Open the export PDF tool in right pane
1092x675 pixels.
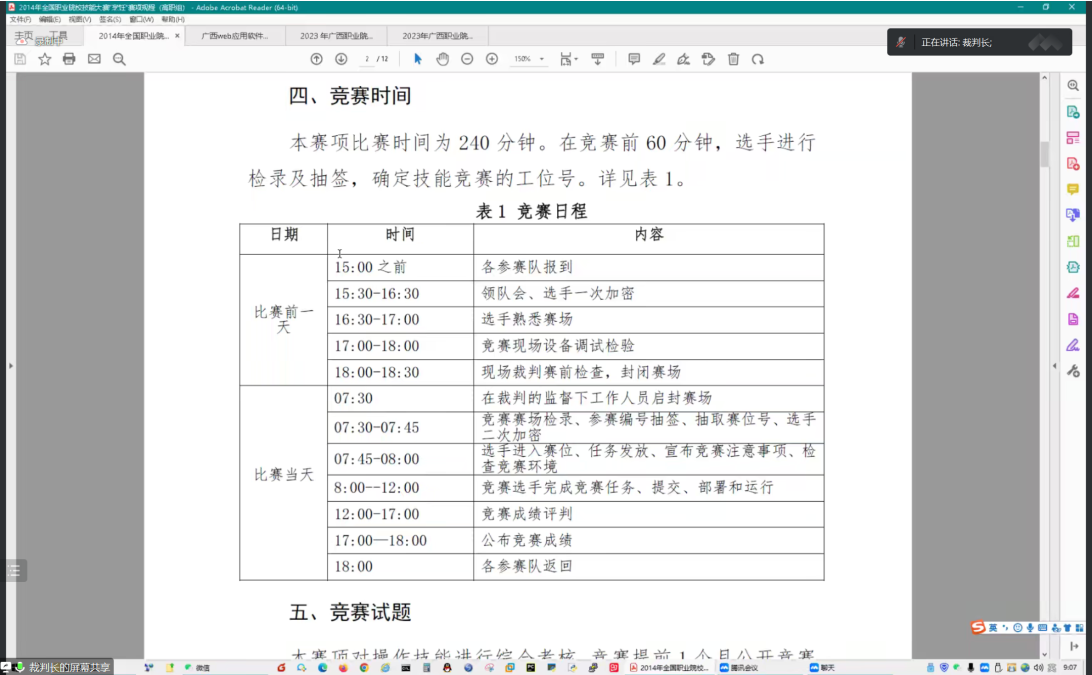[x=1072, y=111]
